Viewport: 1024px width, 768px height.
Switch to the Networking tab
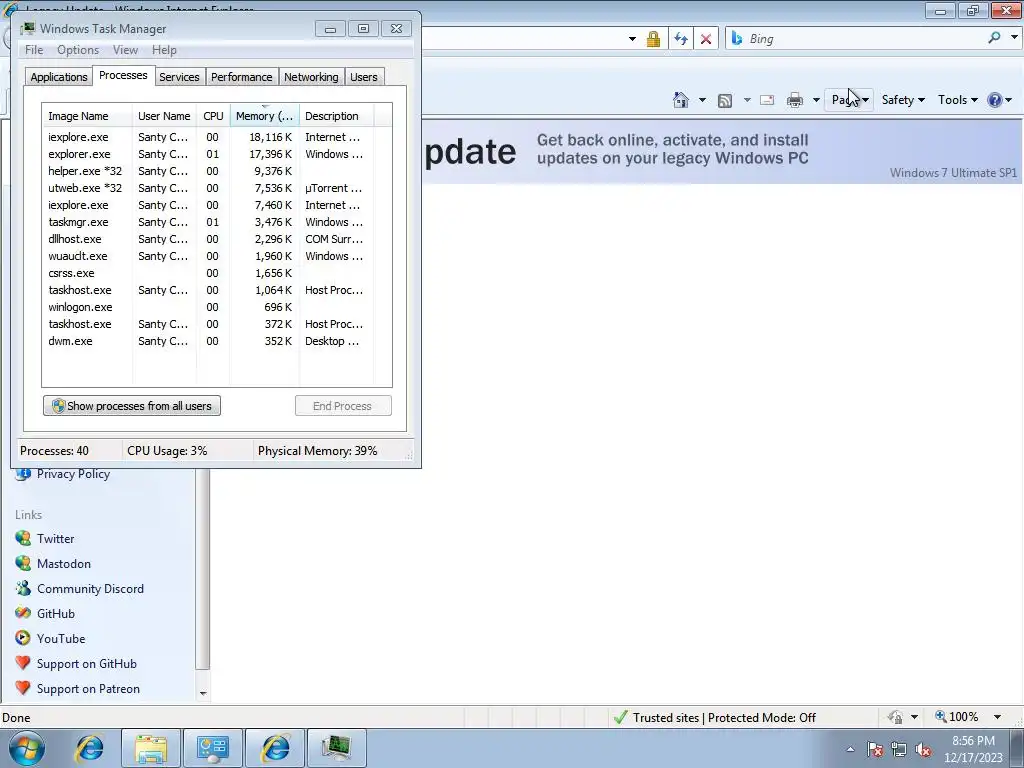[312, 76]
